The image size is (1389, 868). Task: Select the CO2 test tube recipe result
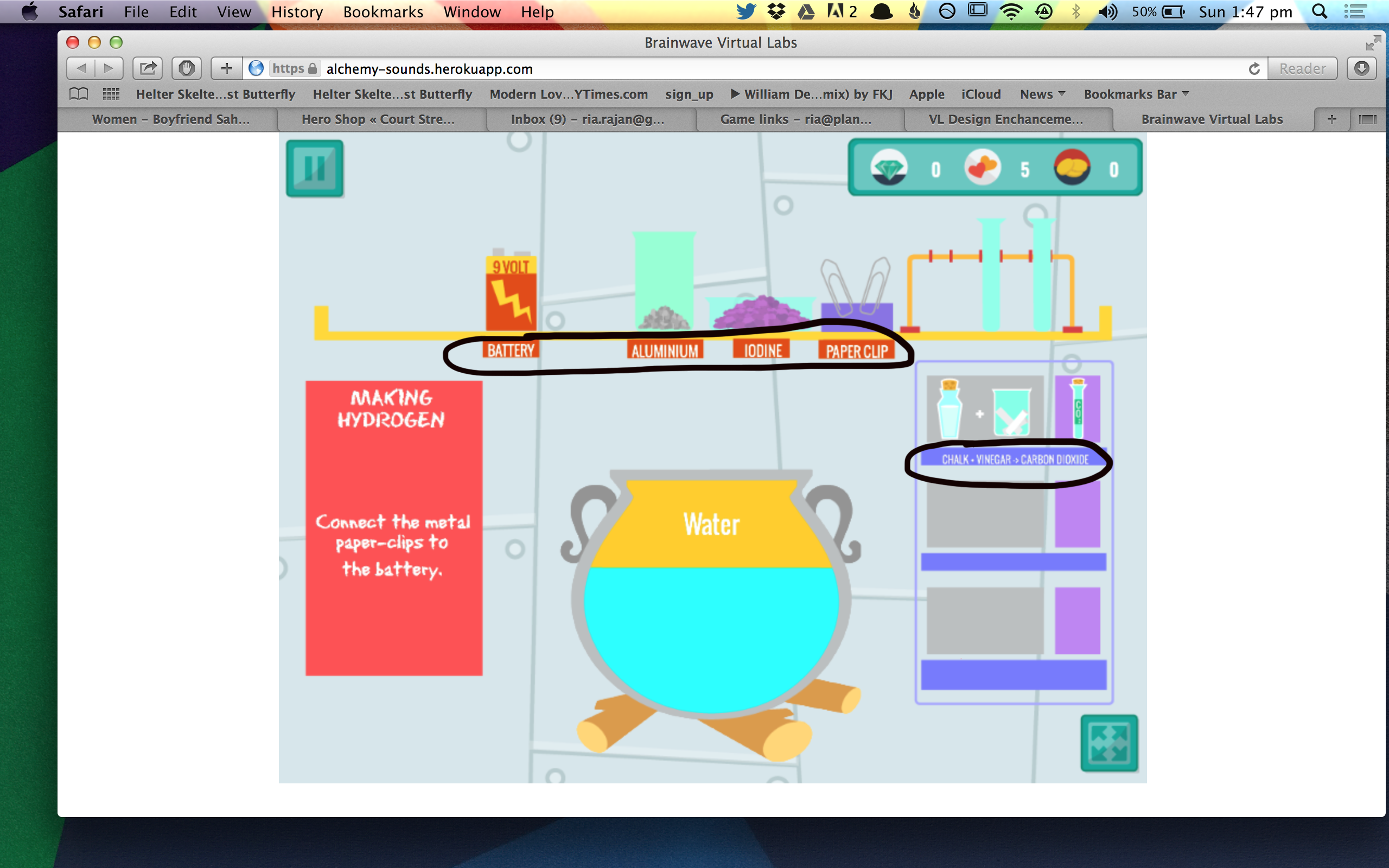1078,408
